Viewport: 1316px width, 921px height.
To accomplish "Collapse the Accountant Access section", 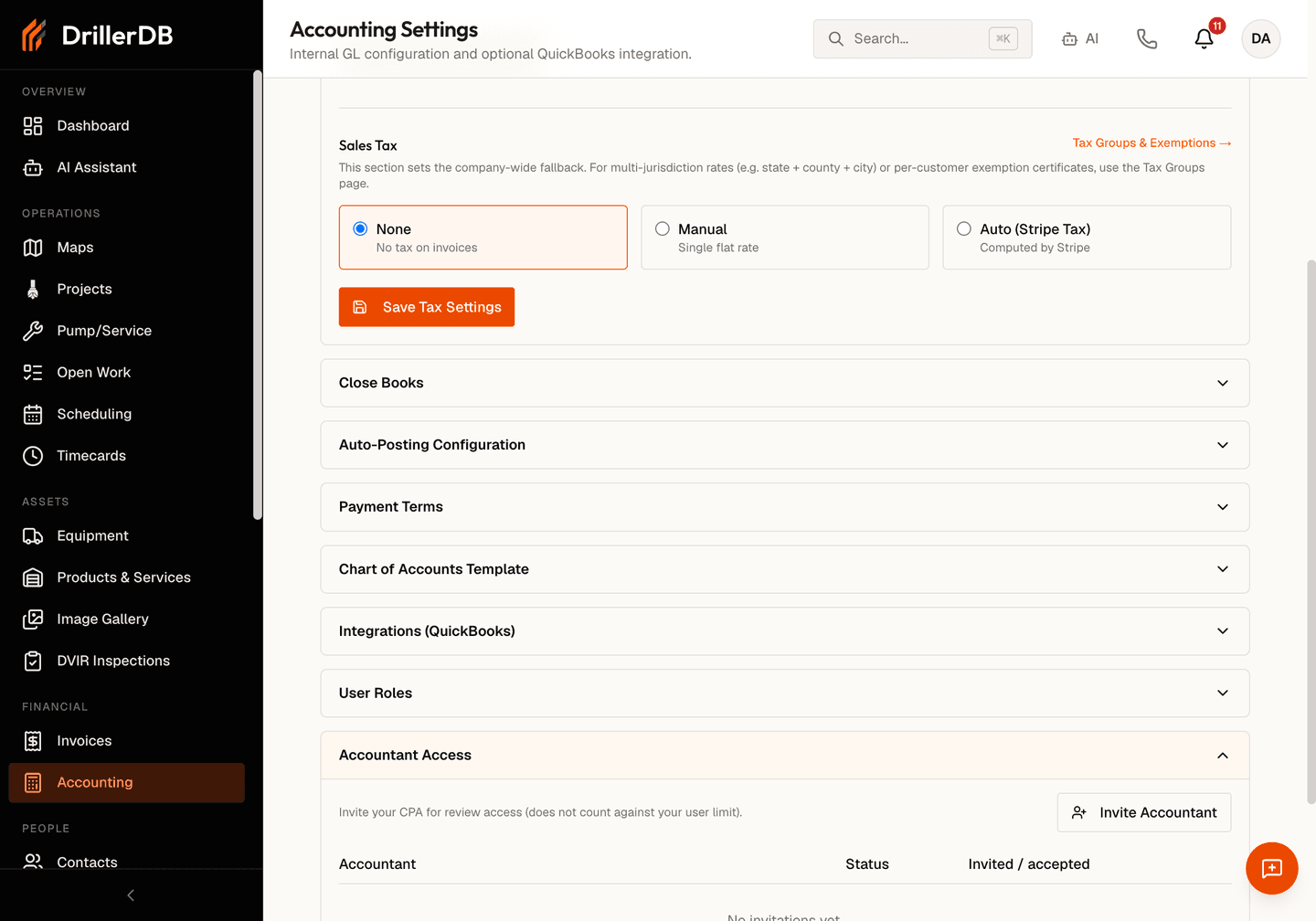I will tap(785, 756).
